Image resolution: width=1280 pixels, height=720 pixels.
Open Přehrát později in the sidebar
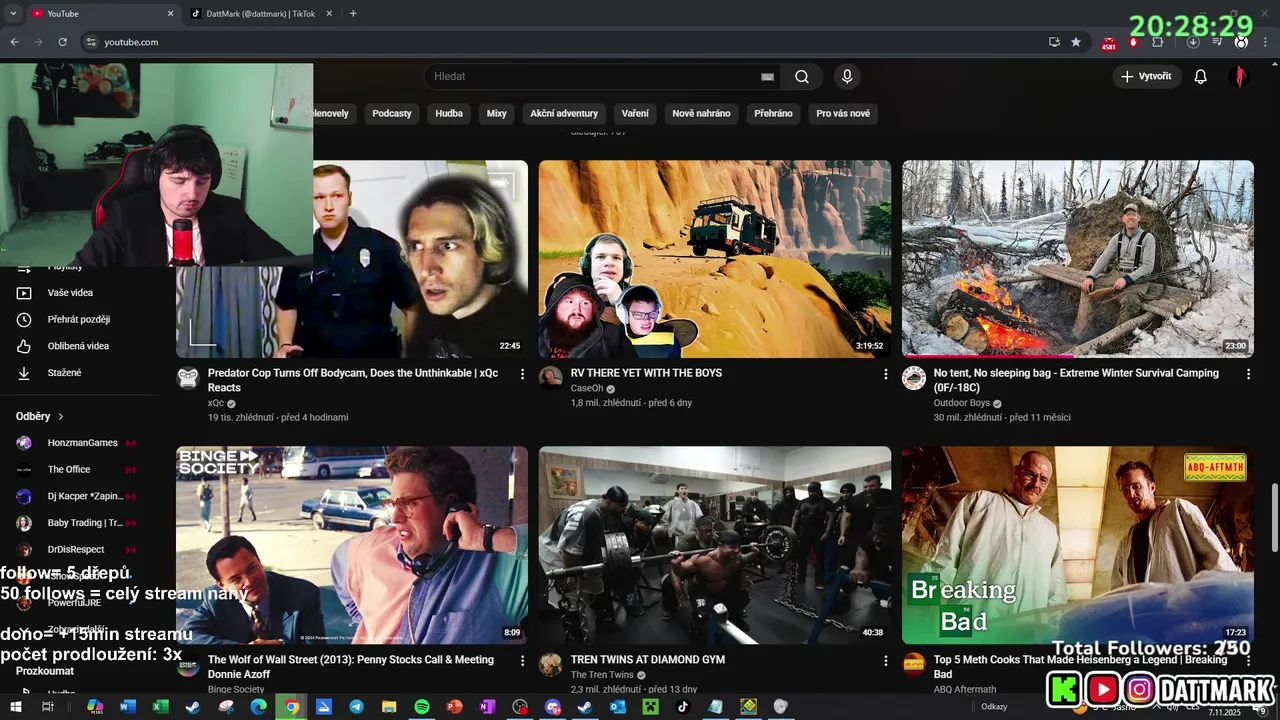[x=78, y=319]
